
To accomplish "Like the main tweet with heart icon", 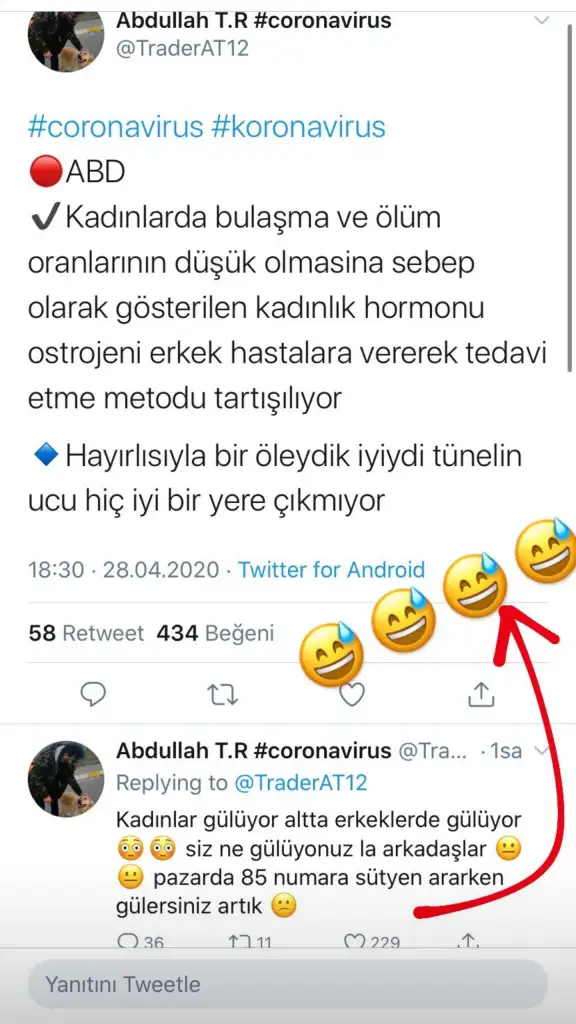I will [x=352, y=695].
